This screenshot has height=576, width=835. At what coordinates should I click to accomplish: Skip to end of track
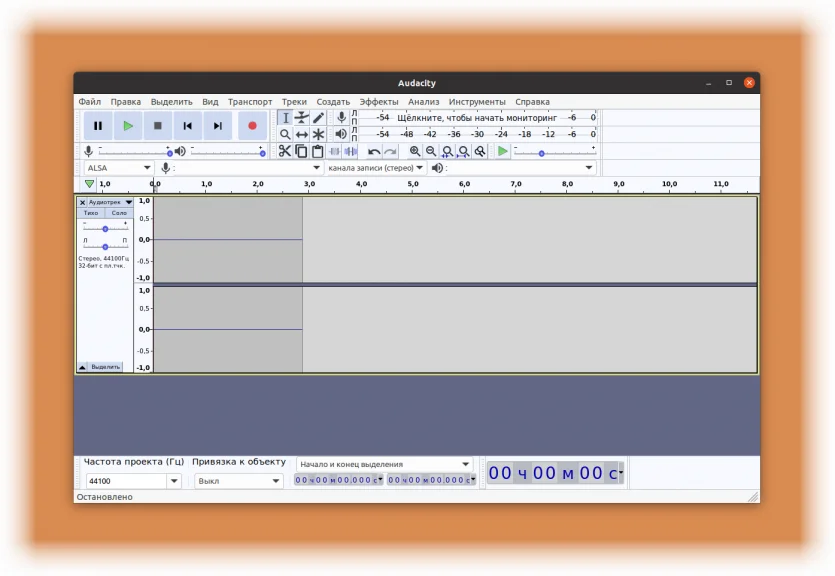coord(217,126)
